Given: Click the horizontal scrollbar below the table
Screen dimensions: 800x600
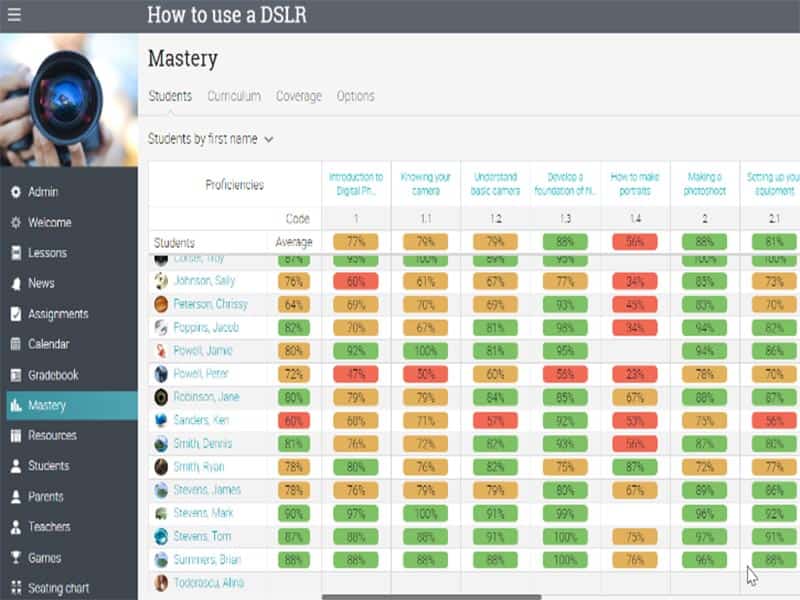Looking at the screenshot, I should (432, 597).
